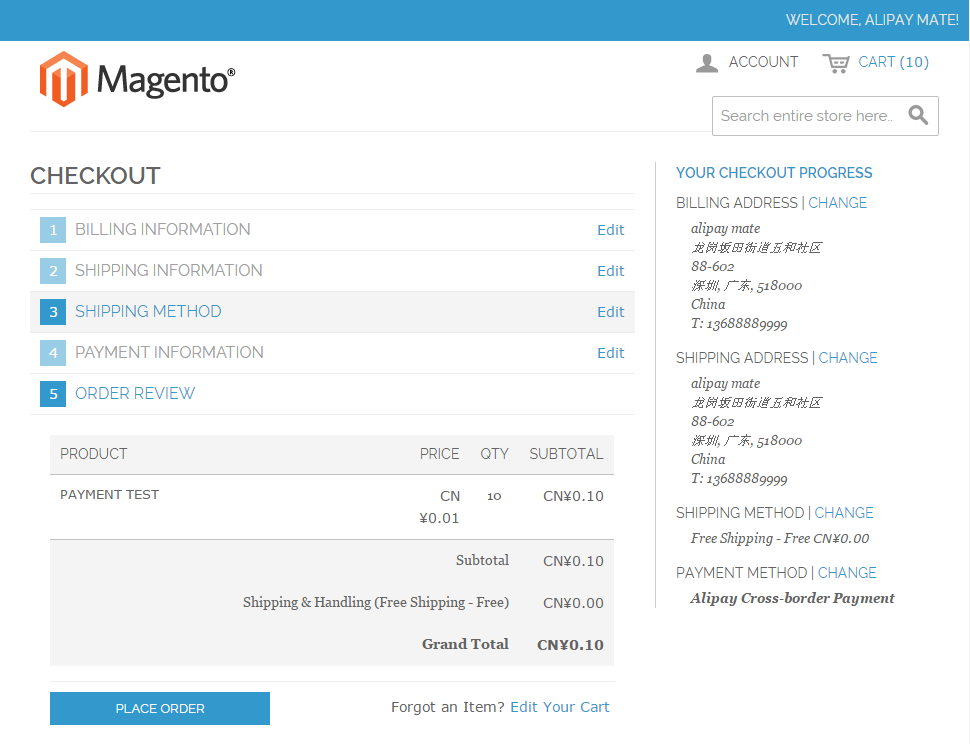Open the shopping cart icon
This screenshot has width=970, height=744.
click(x=837, y=62)
